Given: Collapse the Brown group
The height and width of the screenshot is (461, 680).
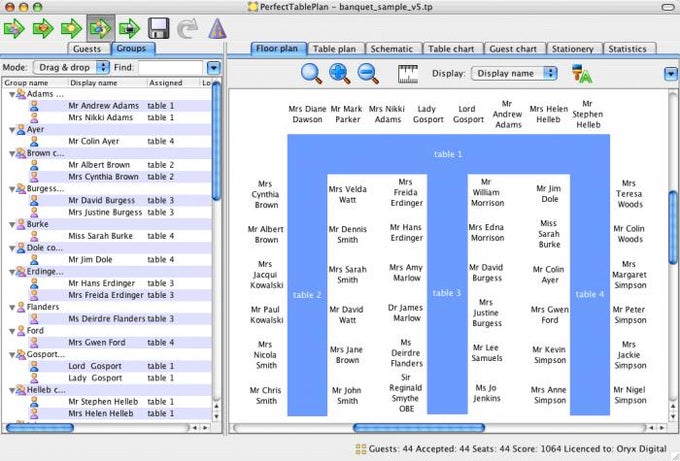Looking at the screenshot, I should pos(12,154).
